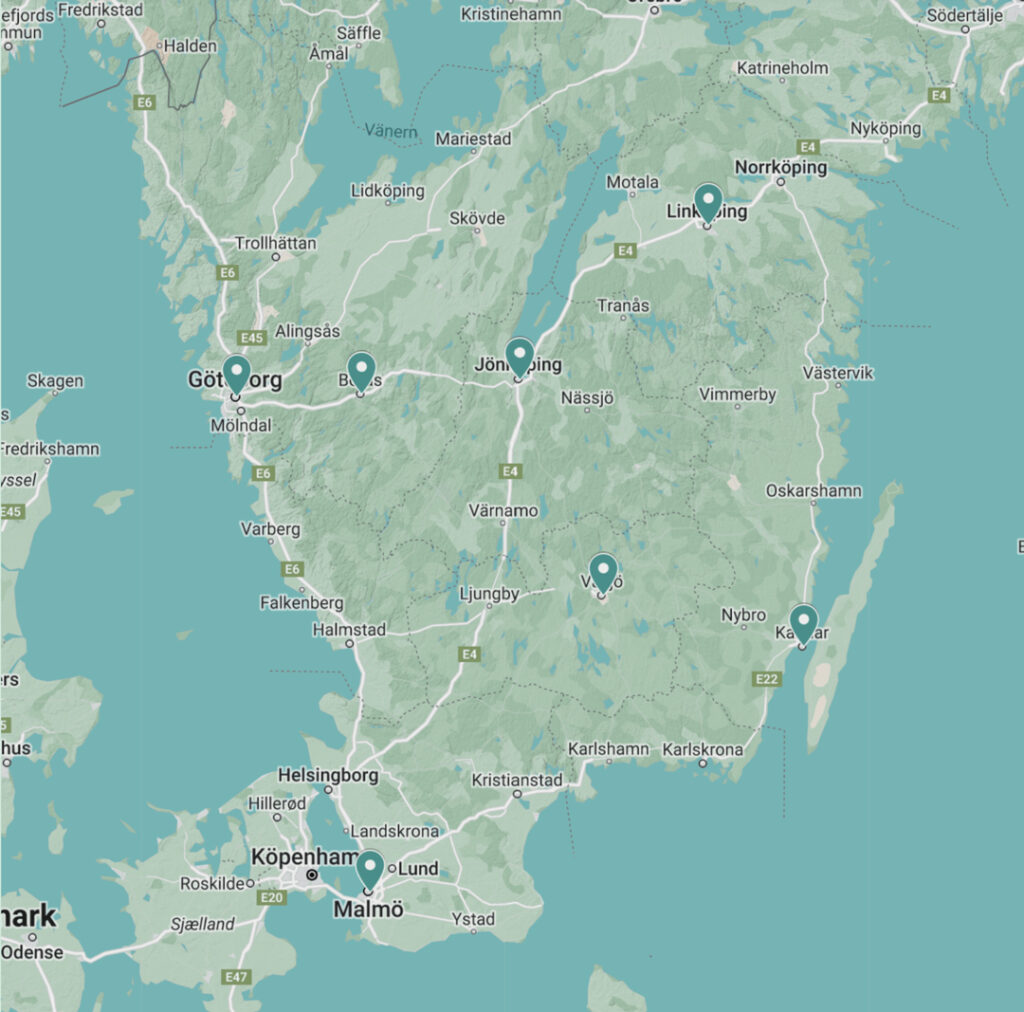The width and height of the screenshot is (1024, 1012).
Task: Click the Vänern lake label
Action: tap(392, 130)
